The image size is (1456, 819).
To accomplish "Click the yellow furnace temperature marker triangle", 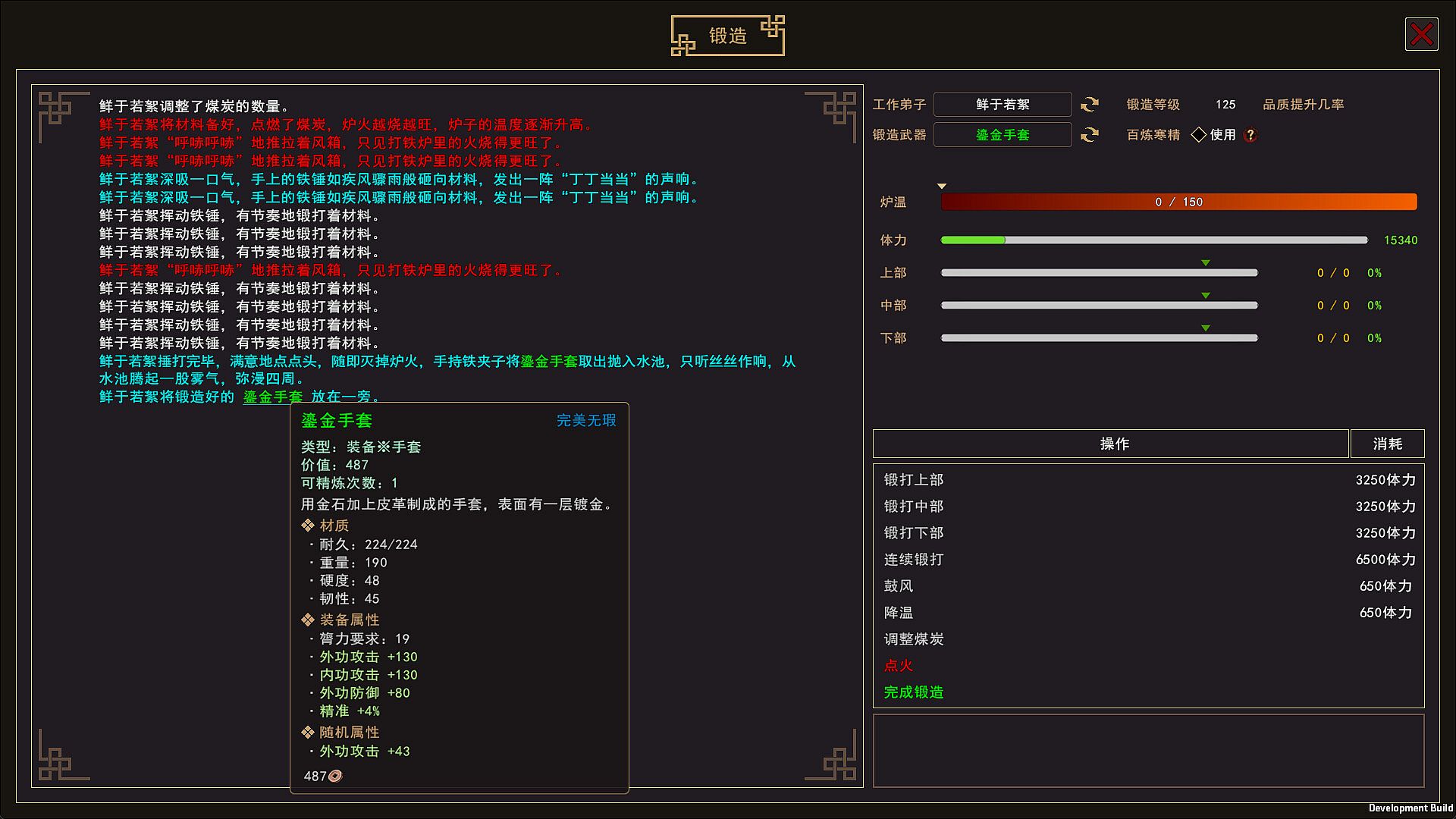I will pos(942,187).
